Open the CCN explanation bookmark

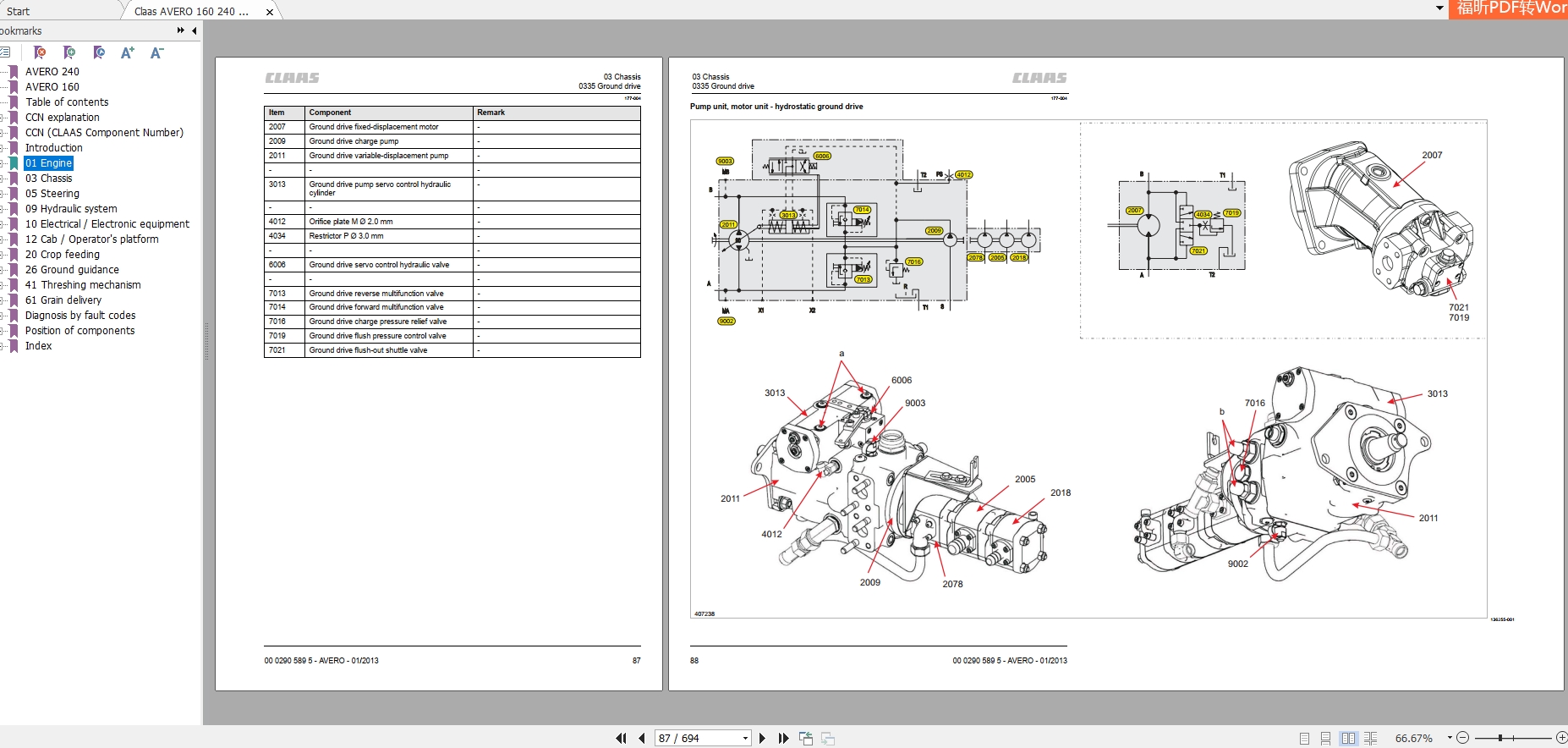click(63, 118)
